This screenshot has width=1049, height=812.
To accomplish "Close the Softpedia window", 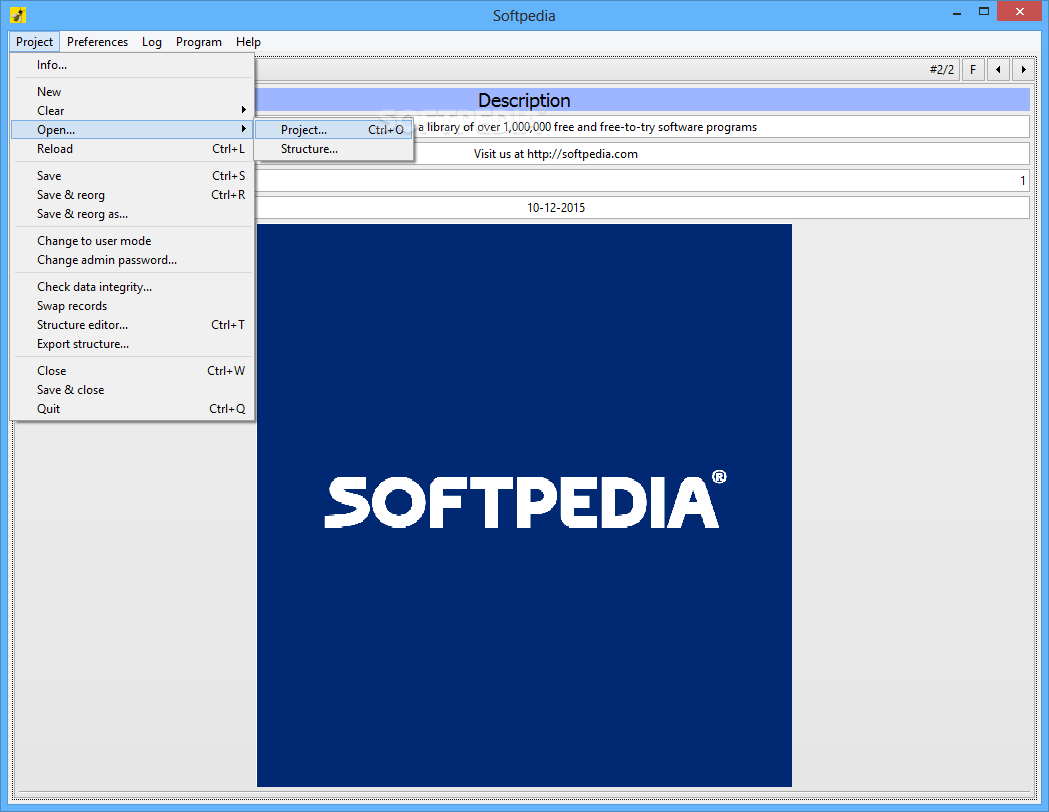I will pyautogui.click(x=1020, y=12).
